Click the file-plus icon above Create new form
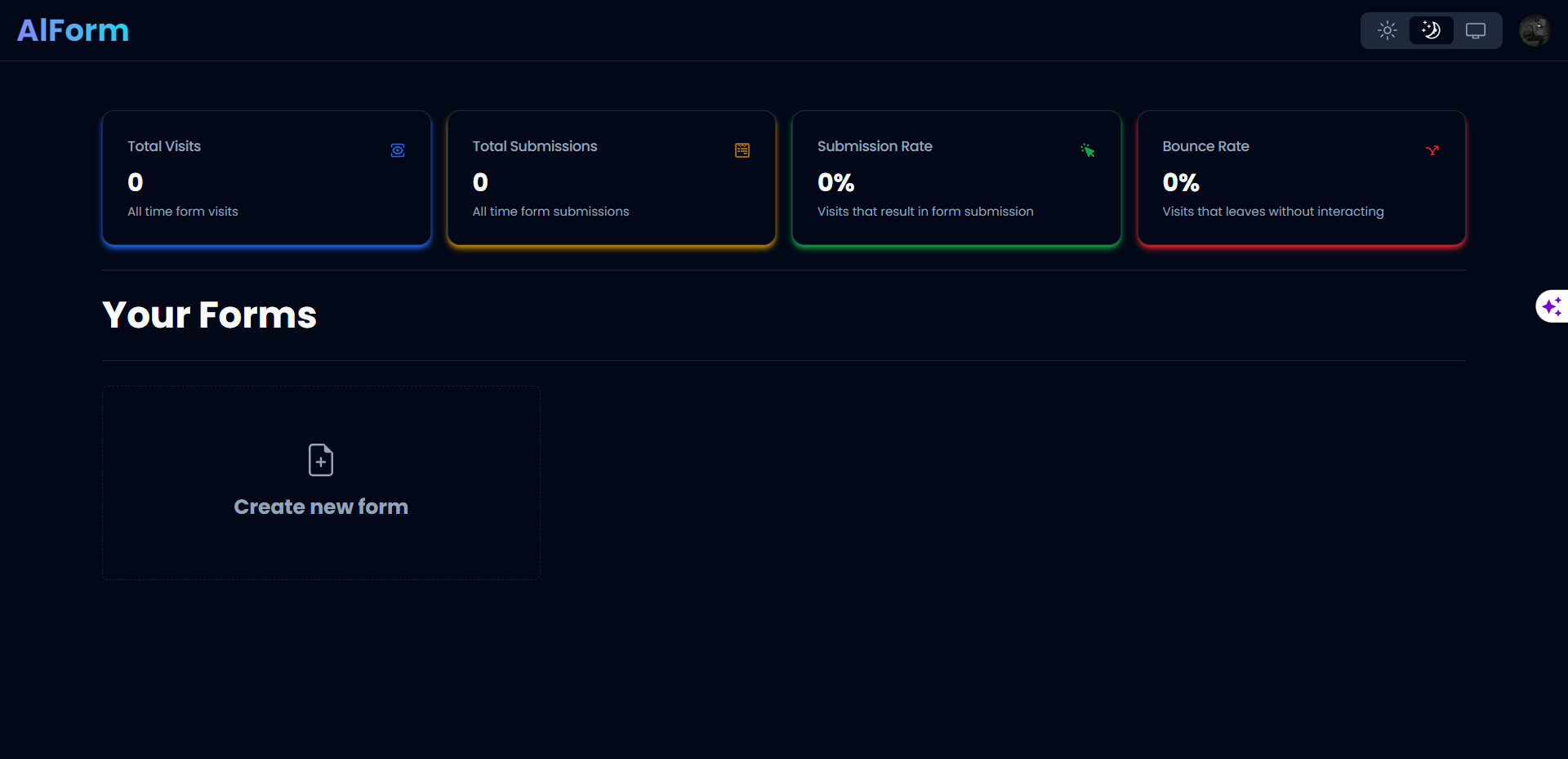 [321, 460]
